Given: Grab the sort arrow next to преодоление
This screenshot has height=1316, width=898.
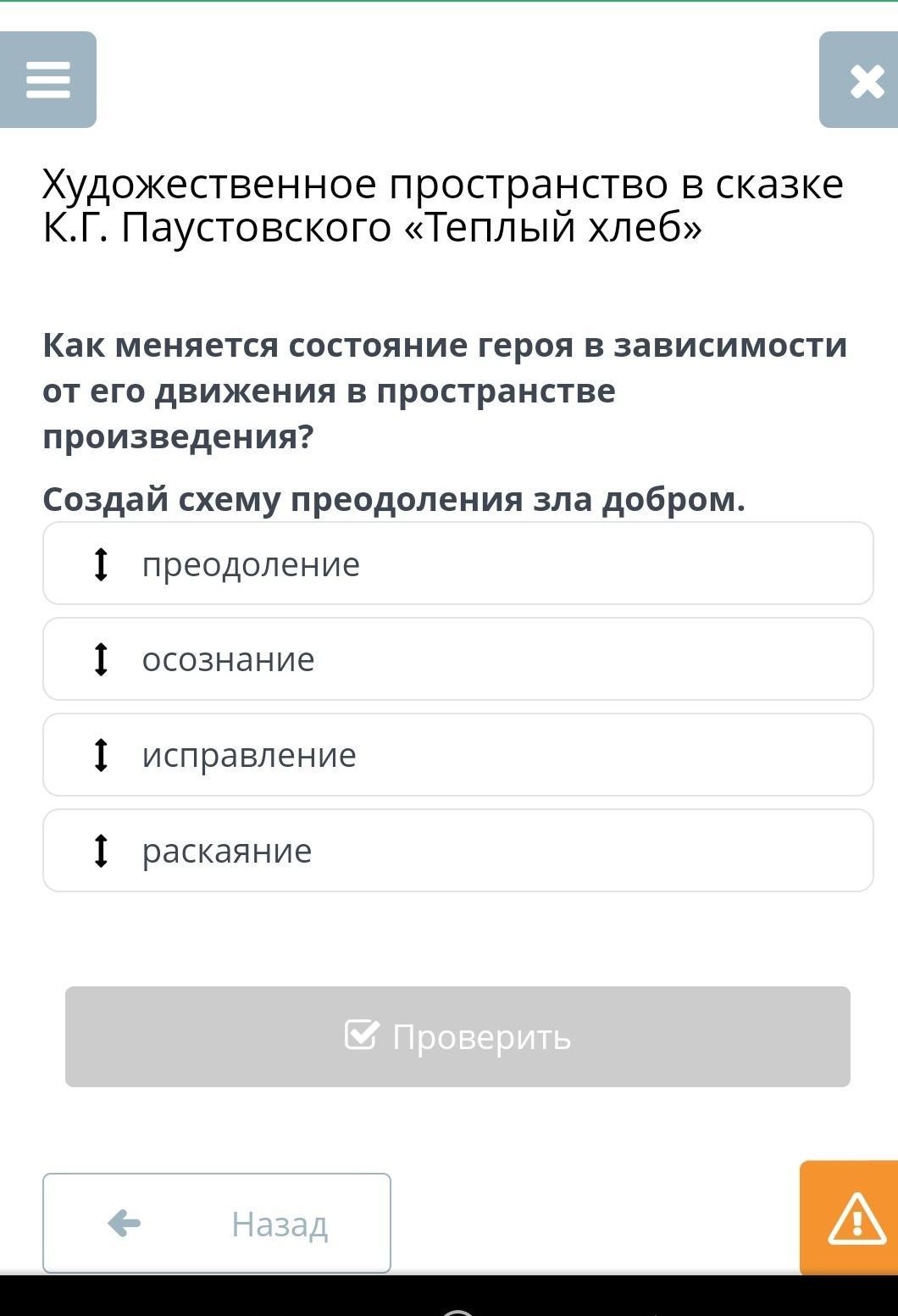Looking at the screenshot, I should point(101,564).
